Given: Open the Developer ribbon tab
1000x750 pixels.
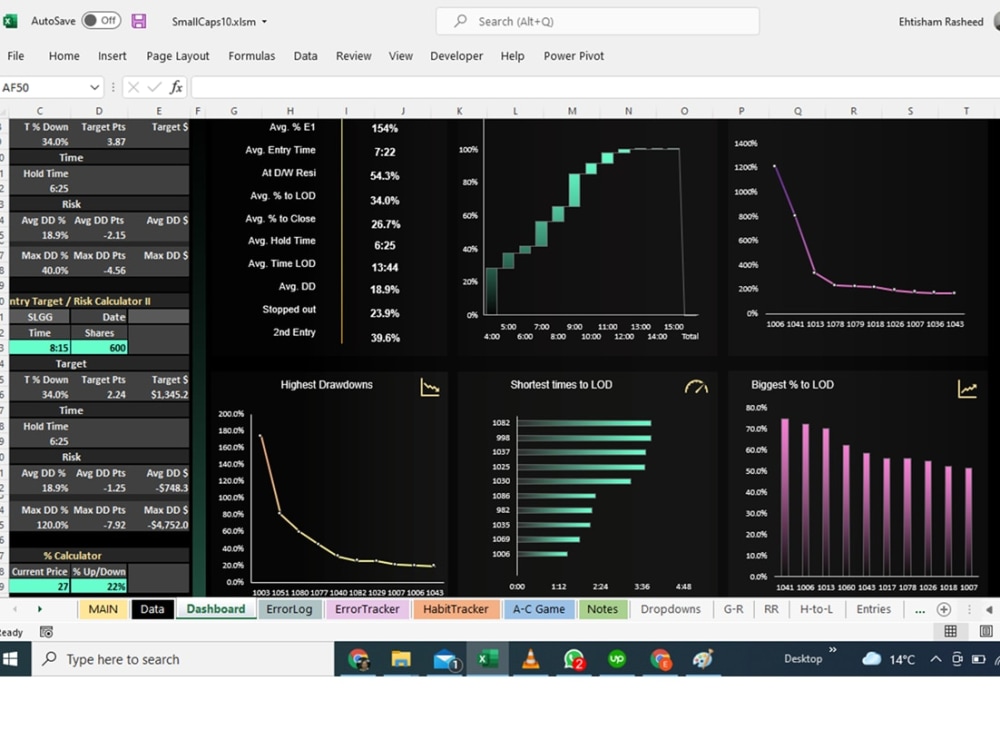Looking at the screenshot, I should coord(457,56).
